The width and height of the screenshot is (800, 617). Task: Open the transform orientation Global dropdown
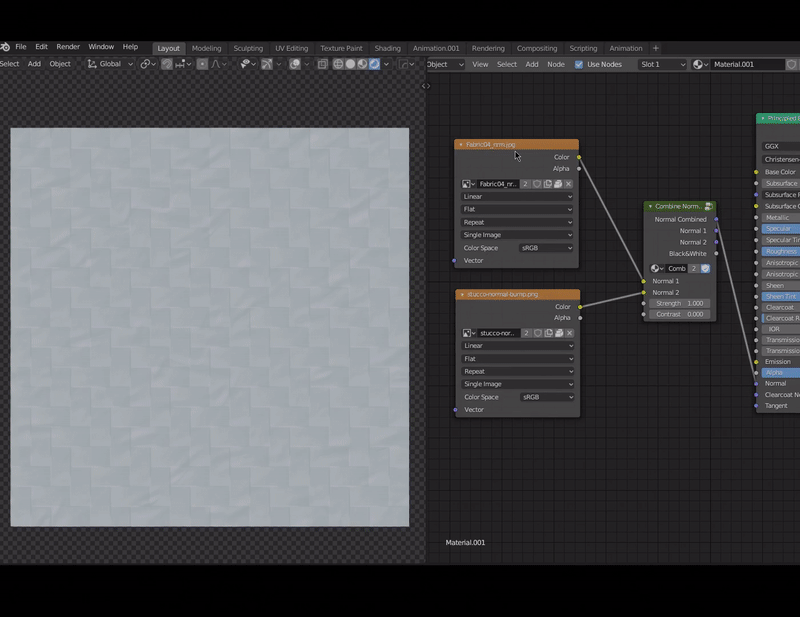click(x=110, y=64)
